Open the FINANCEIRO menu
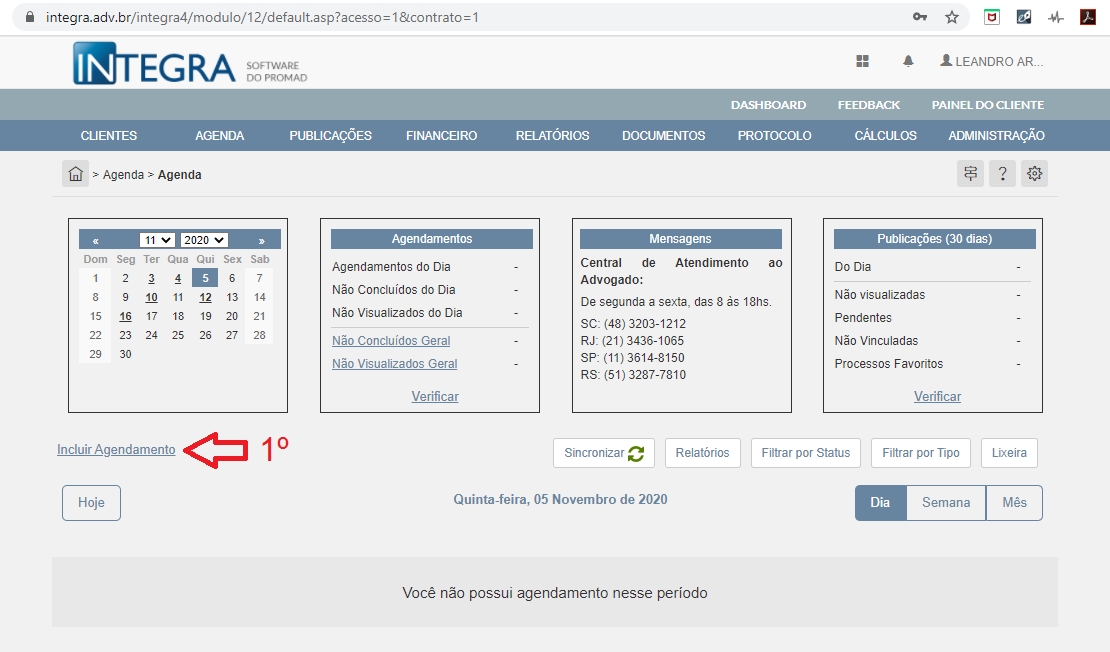This screenshot has height=652, width=1110. coord(441,136)
